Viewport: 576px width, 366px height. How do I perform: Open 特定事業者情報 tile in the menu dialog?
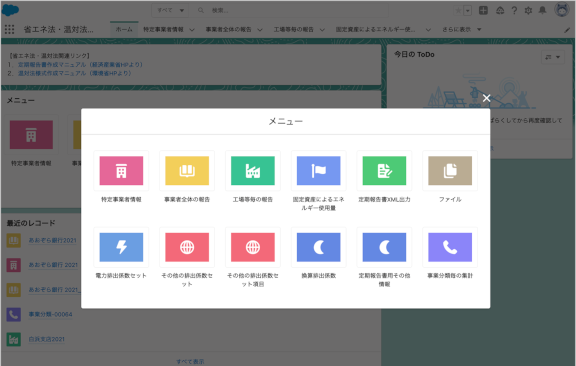(x=121, y=171)
